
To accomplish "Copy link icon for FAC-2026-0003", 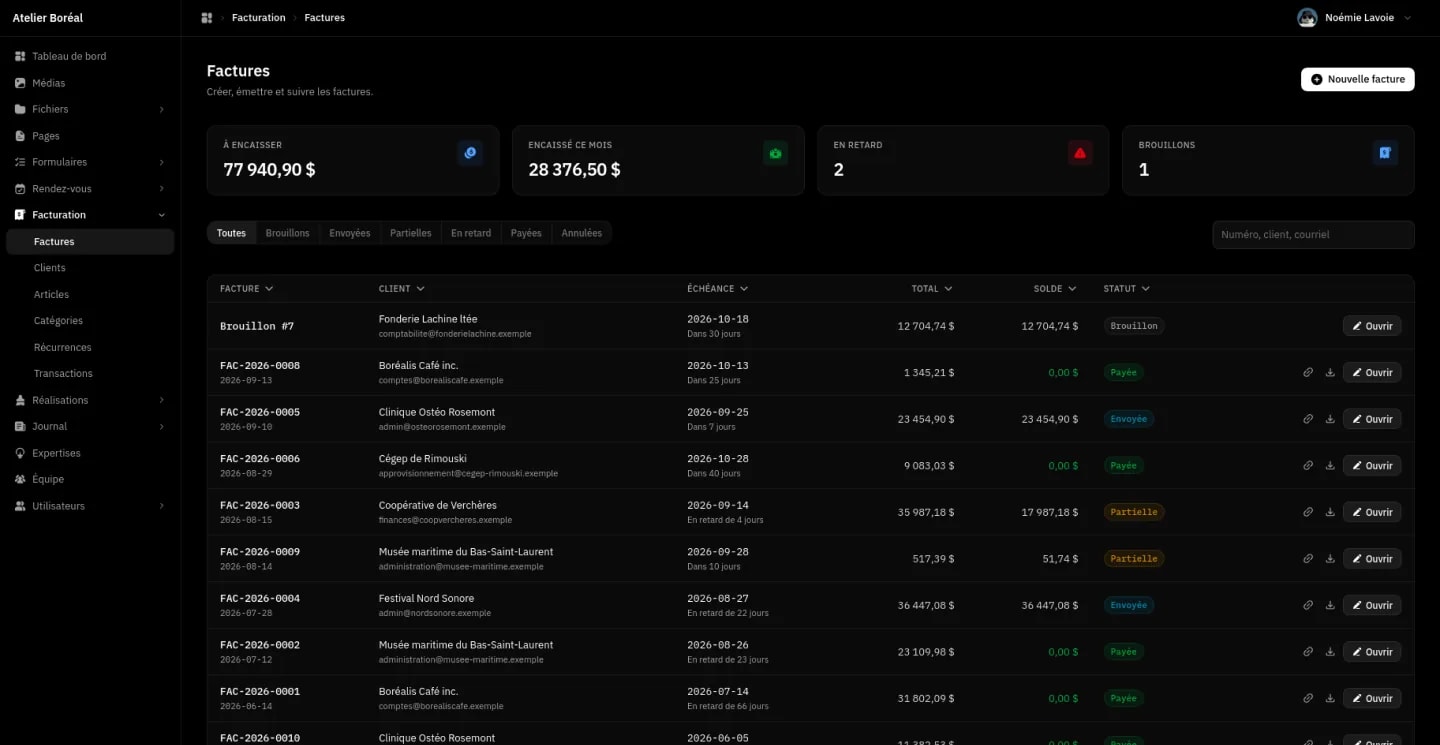I will (x=1308, y=512).
